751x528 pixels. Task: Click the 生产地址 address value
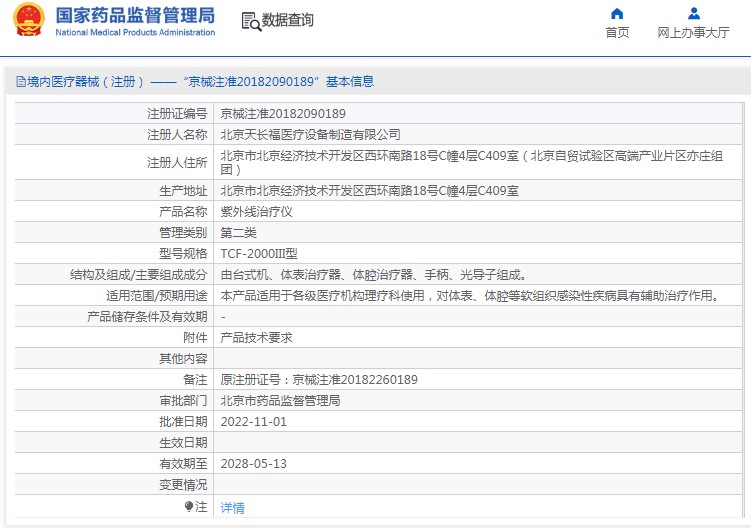(369, 191)
